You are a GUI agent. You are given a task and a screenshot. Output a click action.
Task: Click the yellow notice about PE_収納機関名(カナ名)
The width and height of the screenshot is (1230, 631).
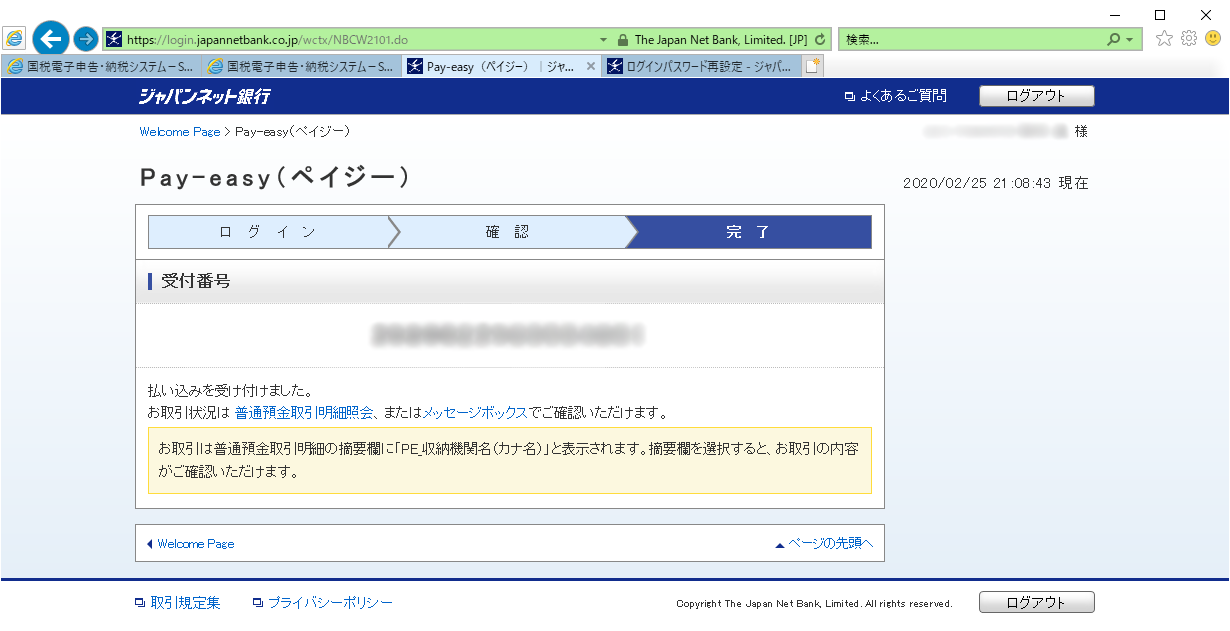click(x=510, y=461)
